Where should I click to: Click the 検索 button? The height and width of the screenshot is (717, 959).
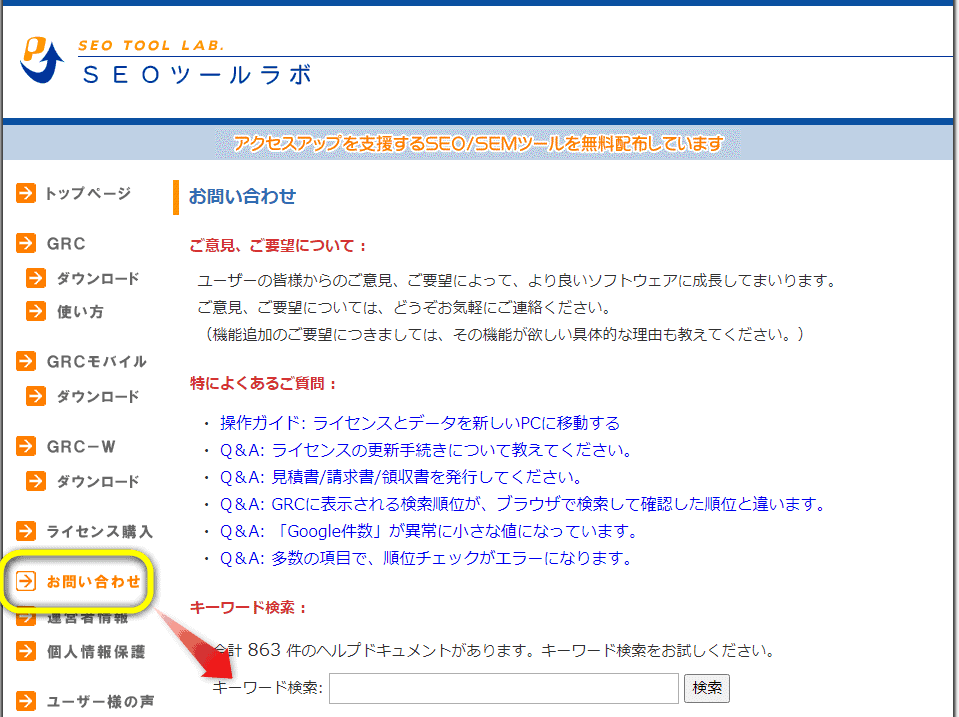pyautogui.click(x=706, y=688)
